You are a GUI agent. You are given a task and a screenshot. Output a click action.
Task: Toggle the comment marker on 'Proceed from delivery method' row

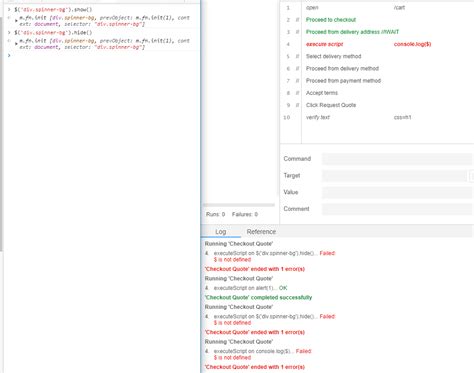297,69
